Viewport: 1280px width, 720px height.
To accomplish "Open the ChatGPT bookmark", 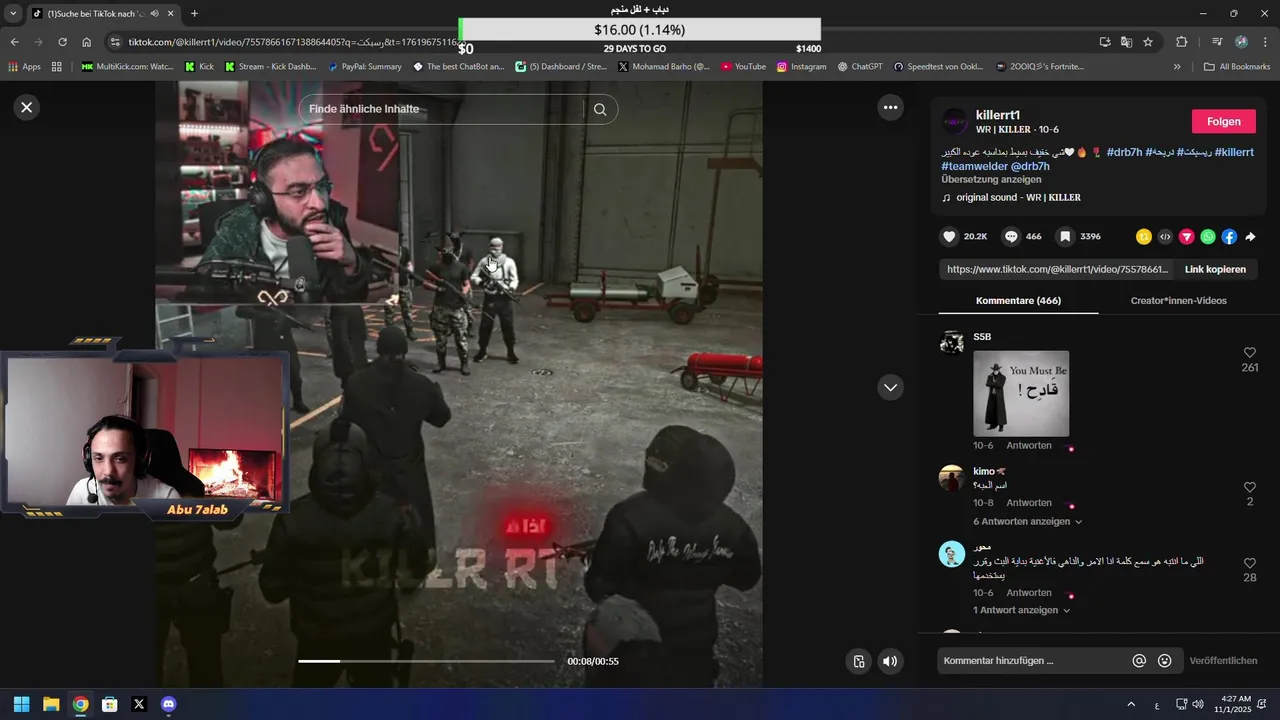I will pos(860,67).
